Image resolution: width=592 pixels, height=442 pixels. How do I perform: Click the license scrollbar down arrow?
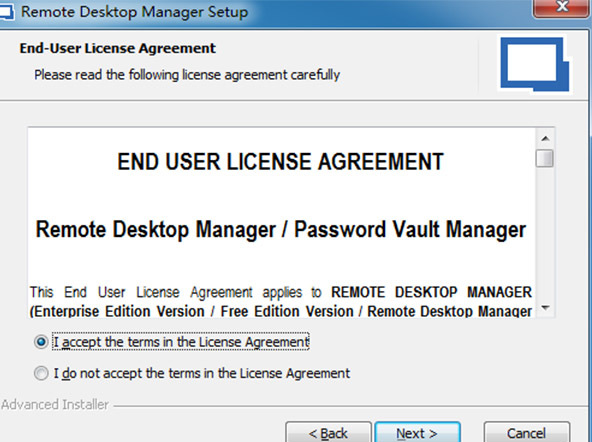click(545, 308)
